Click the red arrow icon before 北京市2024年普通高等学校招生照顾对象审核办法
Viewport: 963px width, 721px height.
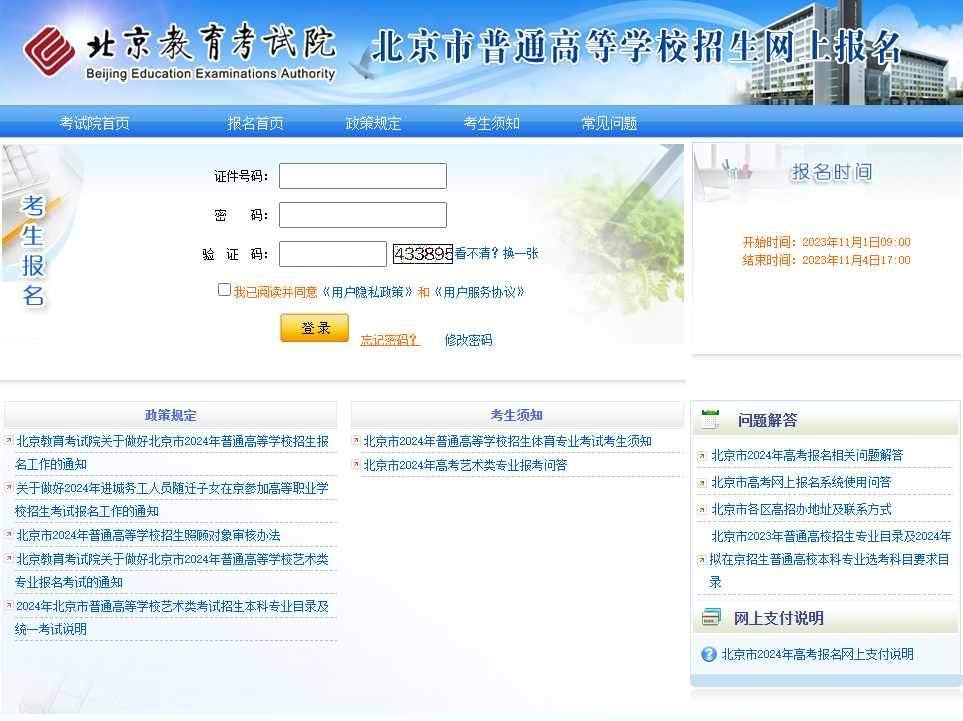[x=9, y=535]
